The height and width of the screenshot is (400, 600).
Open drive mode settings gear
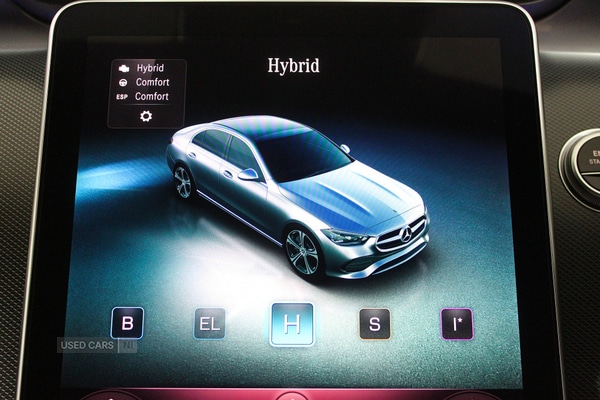tap(146, 116)
